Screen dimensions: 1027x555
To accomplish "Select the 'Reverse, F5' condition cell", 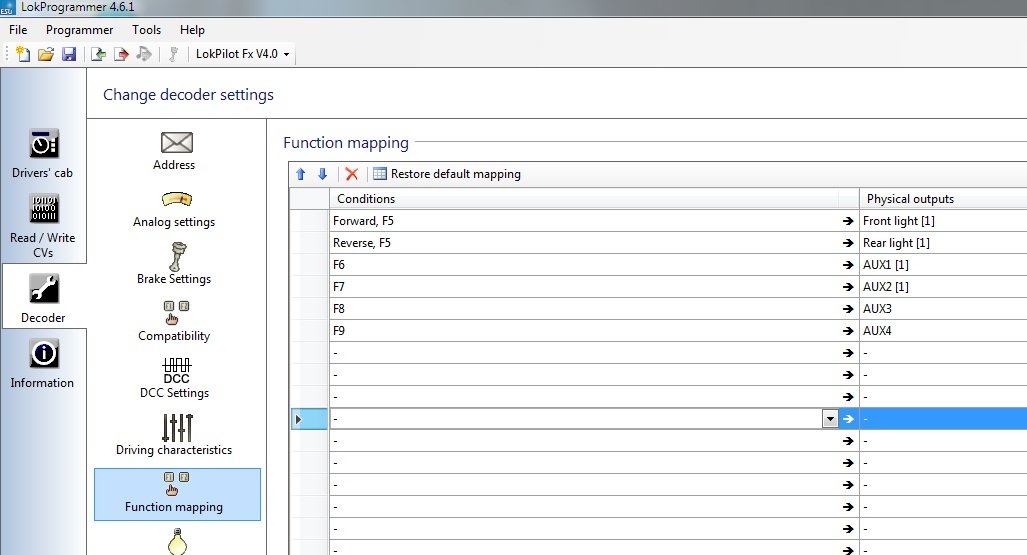I will 584,243.
